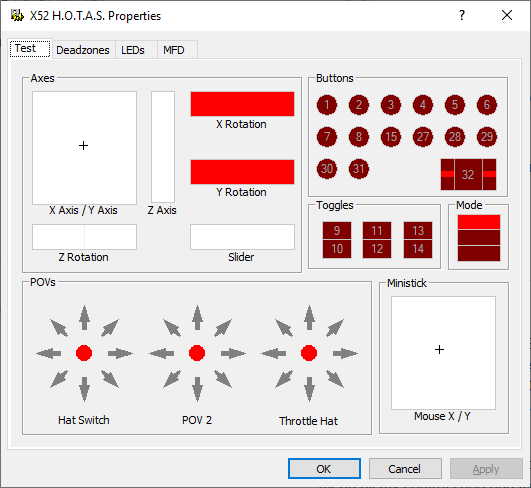The image size is (531, 488).
Task: Click the Throttle Hat down arrow
Action: 309,389
